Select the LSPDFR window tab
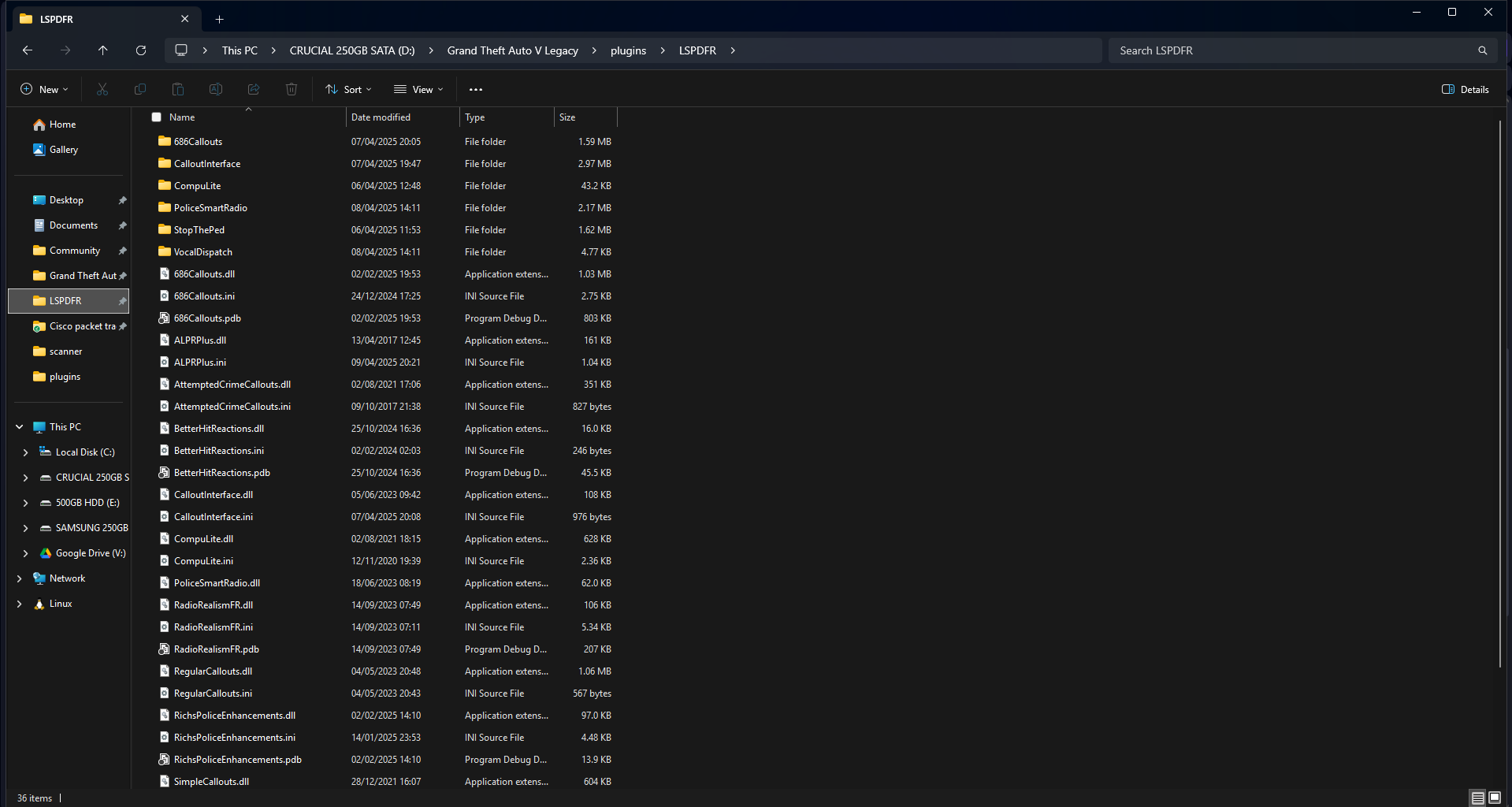 (106, 19)
